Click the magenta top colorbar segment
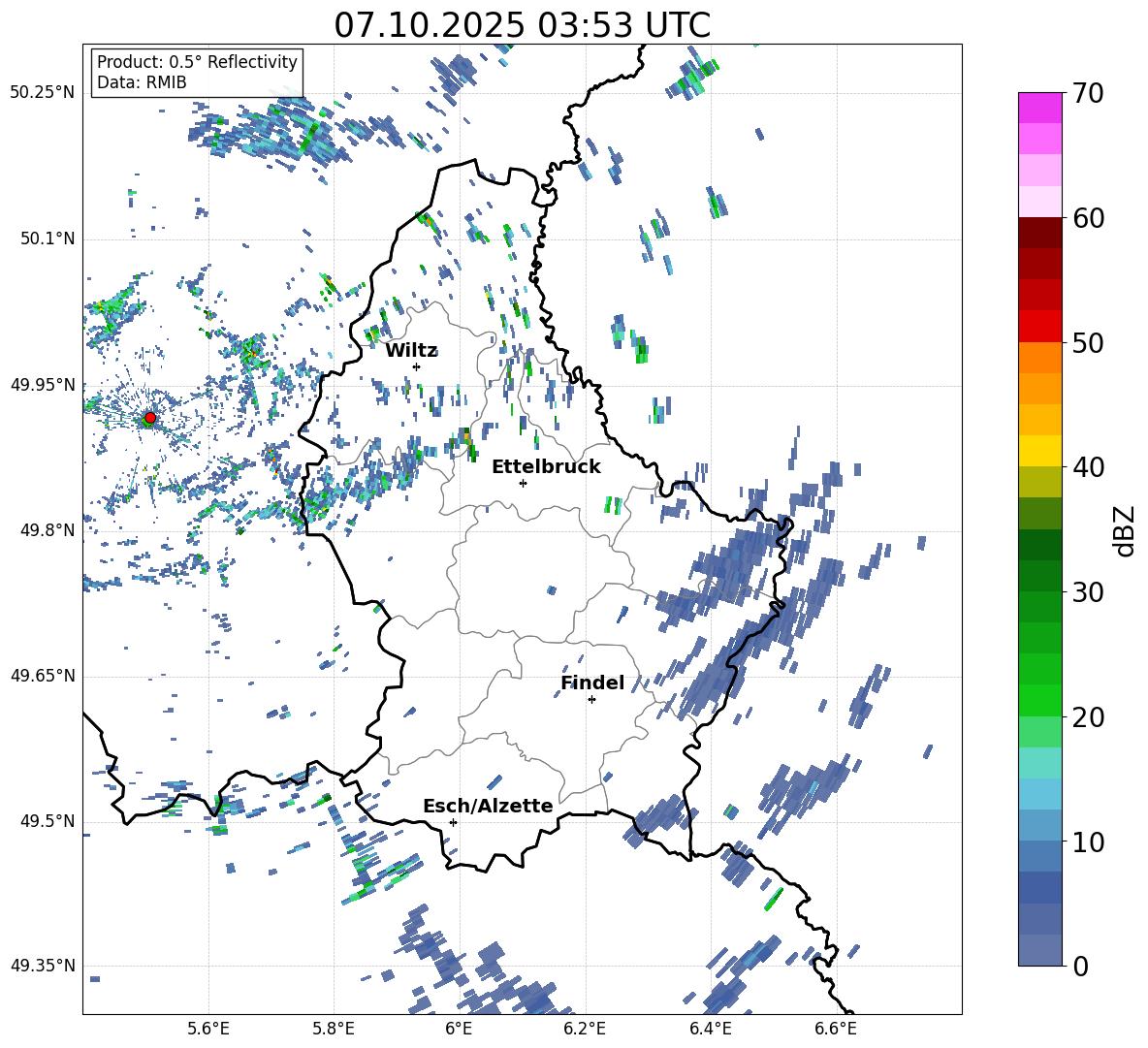Screen dimensions: 1148x1048 (1039, 108)
